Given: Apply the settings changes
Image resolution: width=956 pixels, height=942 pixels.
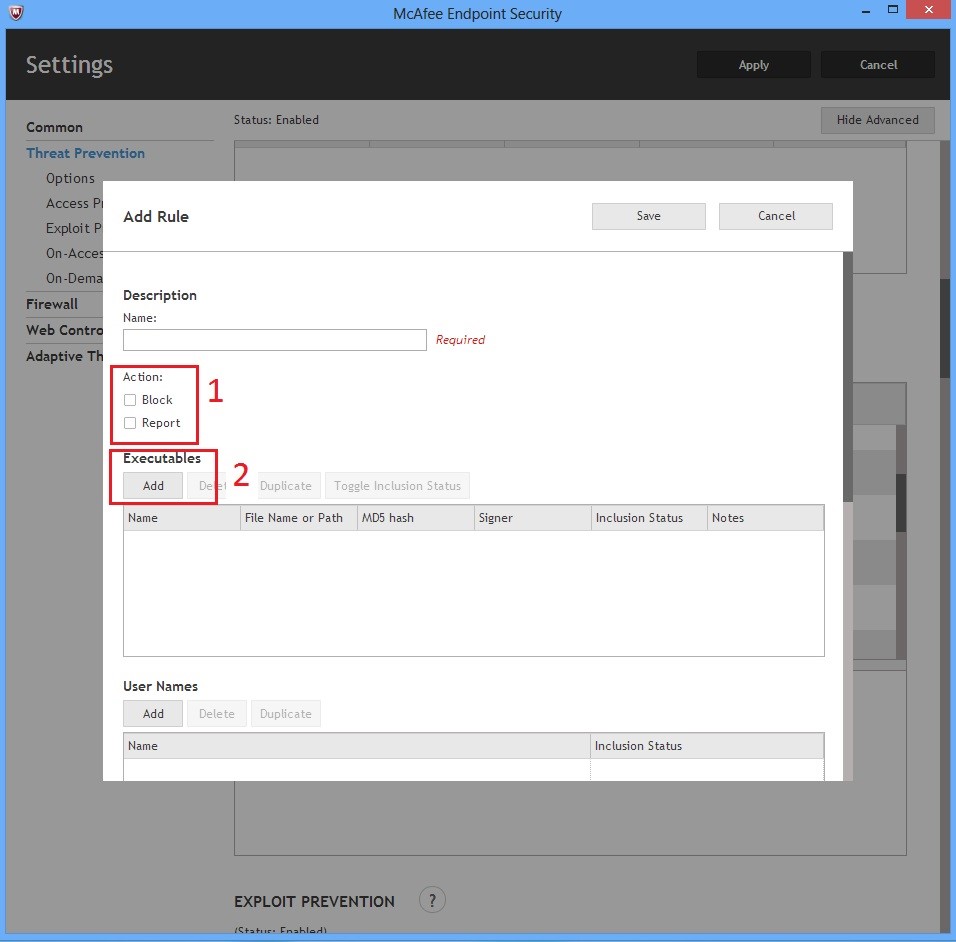Looking at the screenshot, I should pyautogui.click(x=753, y=65).
